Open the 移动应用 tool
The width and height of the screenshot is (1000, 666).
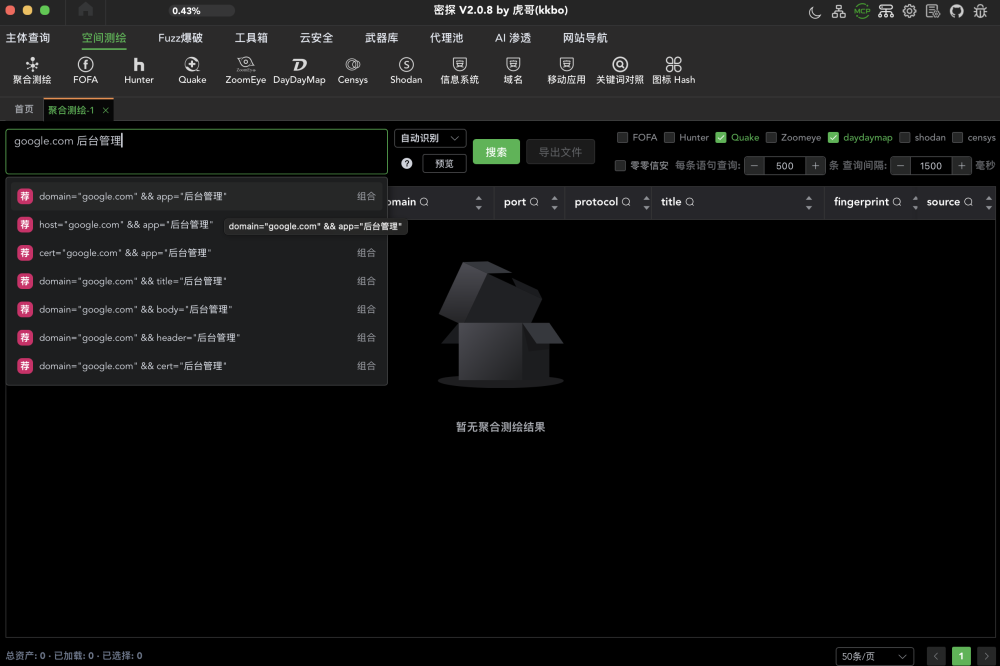click(566, 71)
